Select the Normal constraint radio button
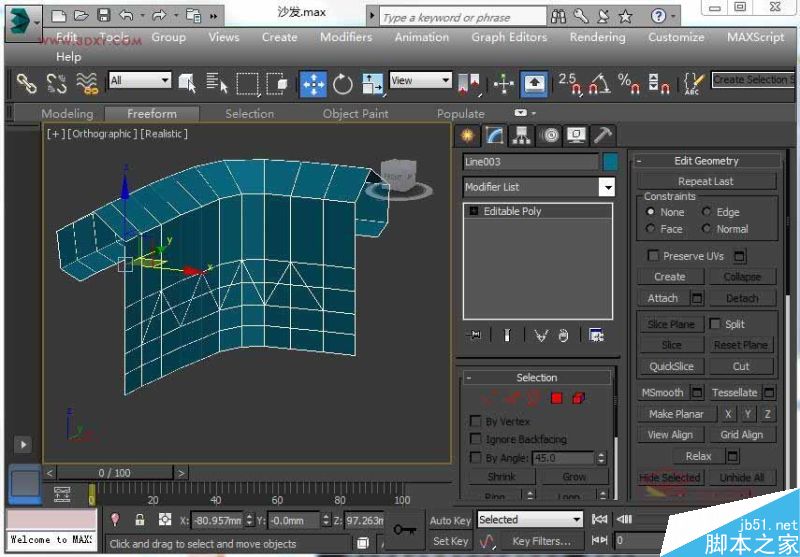Screen dimensions: 800x557 pyautogui.click(x=707, y=229)
